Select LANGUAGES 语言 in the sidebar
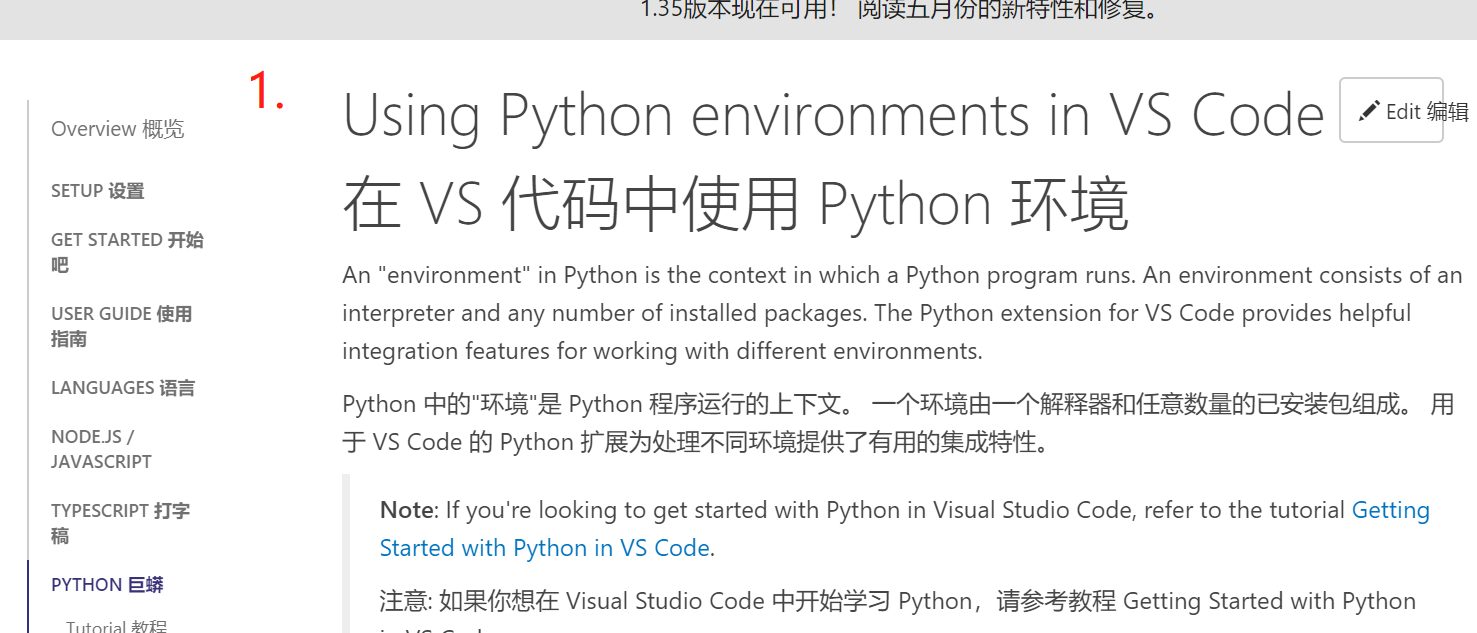The width and height of the screenshot is (1477, 633). tap(122, 387)
